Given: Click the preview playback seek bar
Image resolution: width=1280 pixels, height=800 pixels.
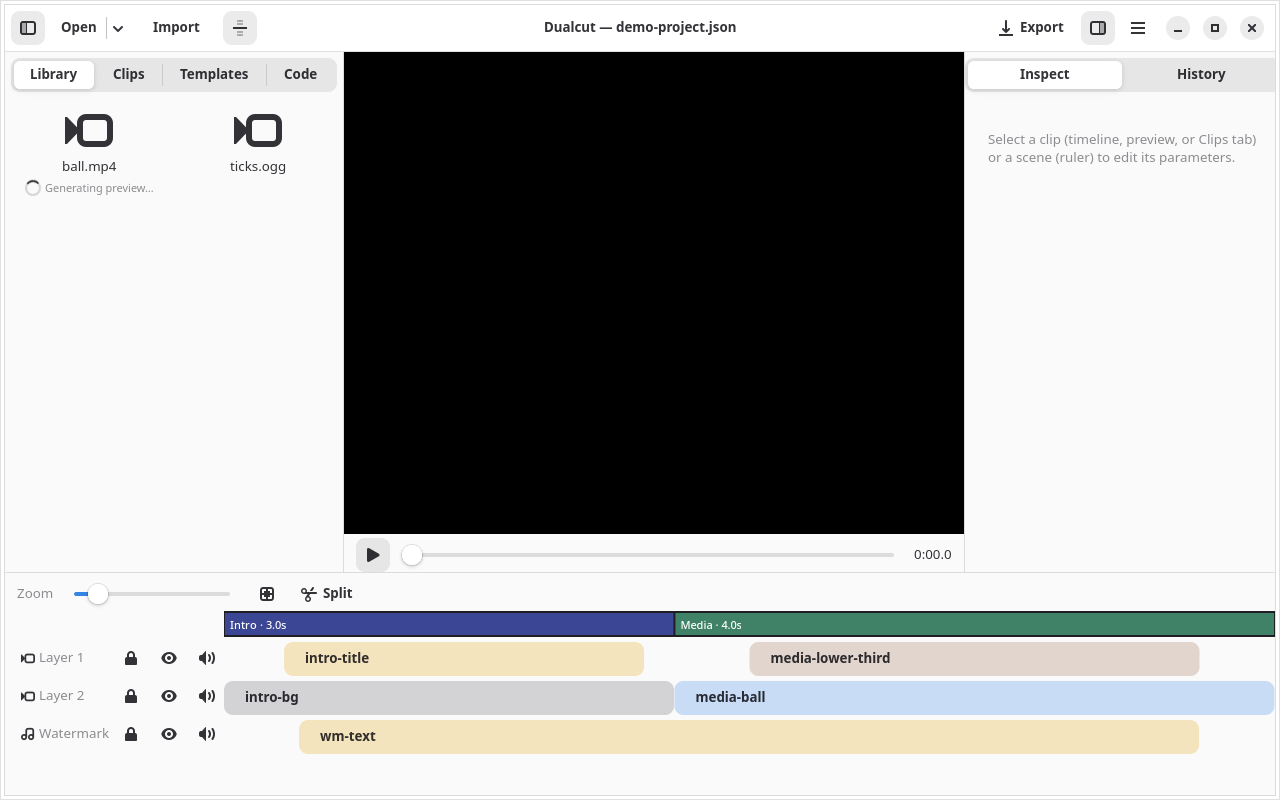Looking at the screenshot, I should [x=648, y=555].
